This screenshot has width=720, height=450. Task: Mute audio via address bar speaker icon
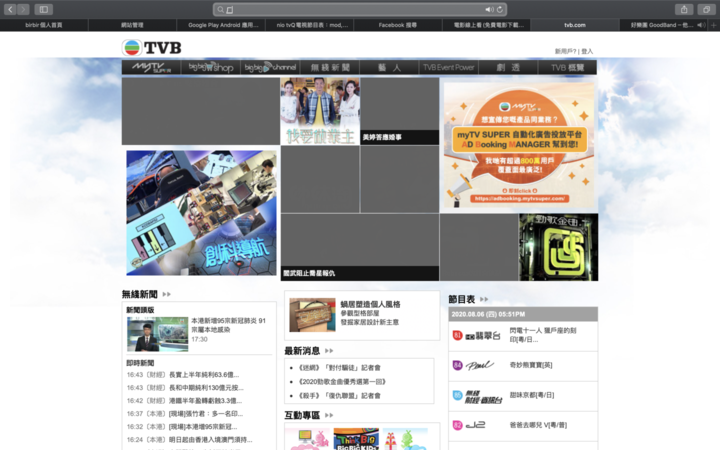coord(489,10)
